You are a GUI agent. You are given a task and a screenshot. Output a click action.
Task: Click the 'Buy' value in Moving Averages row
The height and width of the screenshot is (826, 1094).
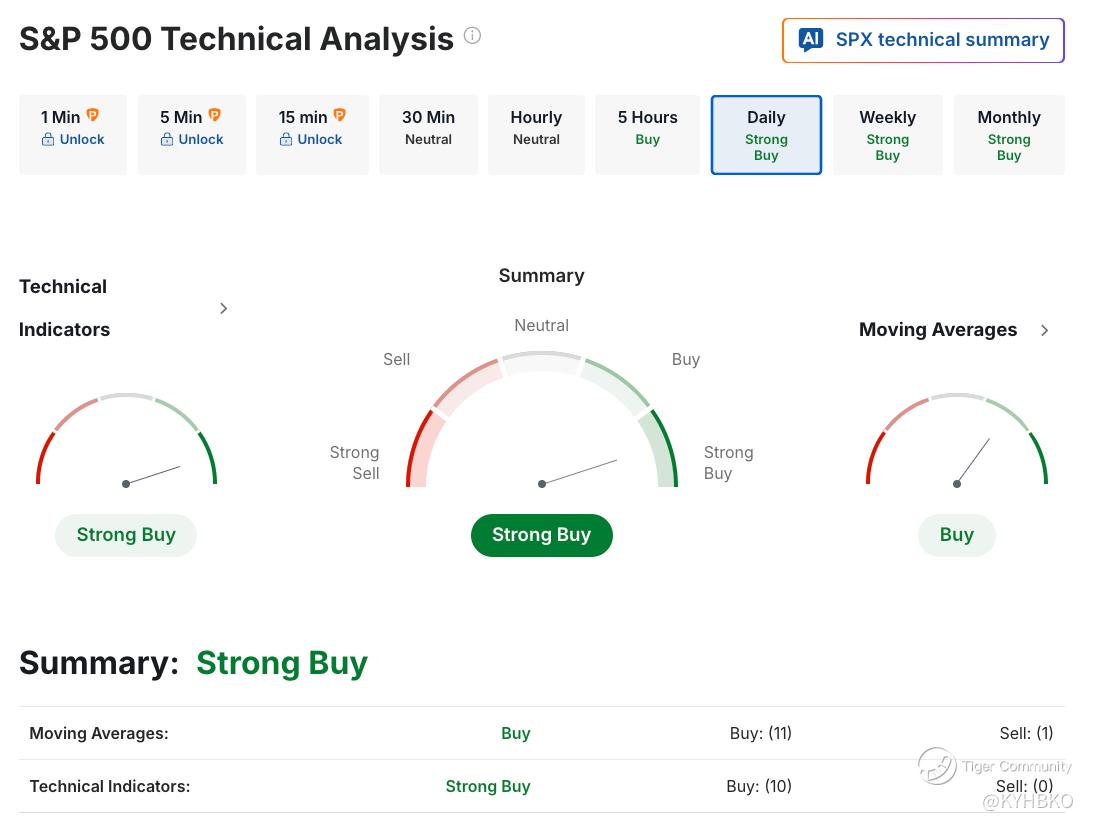tap(516, 733)
